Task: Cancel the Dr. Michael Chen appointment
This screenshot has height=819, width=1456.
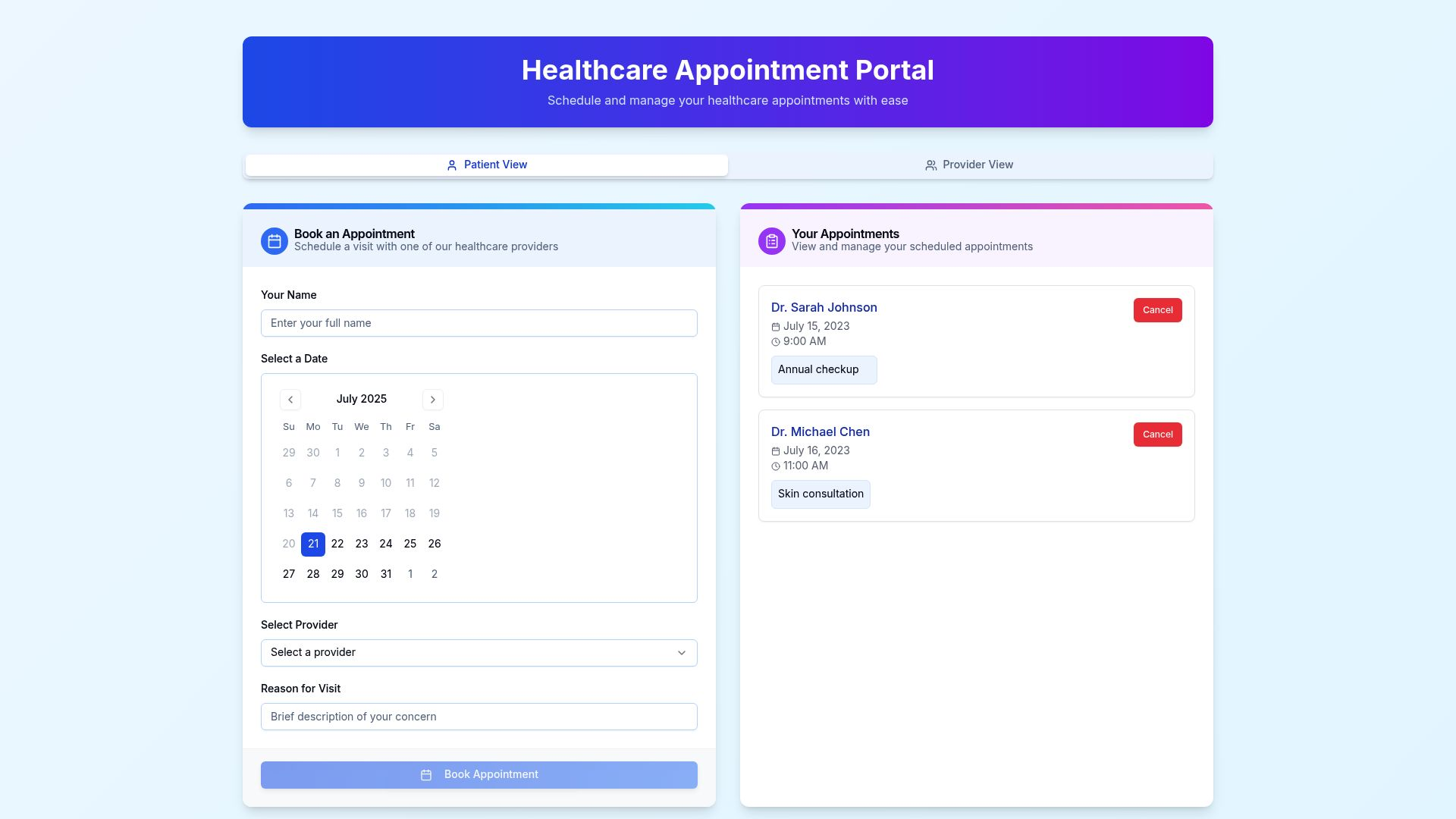Action: [x=1157, y=435]
